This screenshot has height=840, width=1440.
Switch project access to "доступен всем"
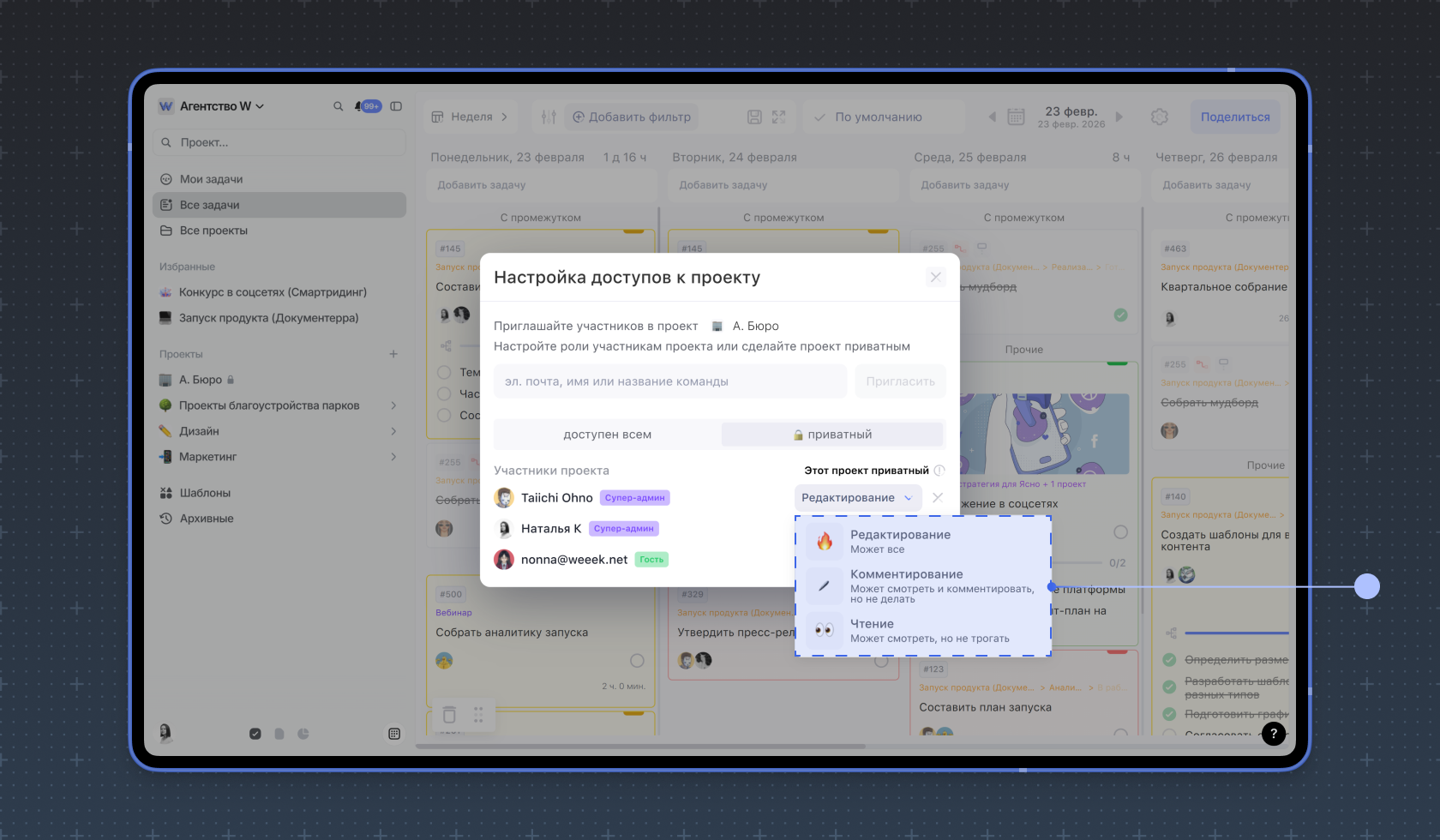tap(607, 435)
